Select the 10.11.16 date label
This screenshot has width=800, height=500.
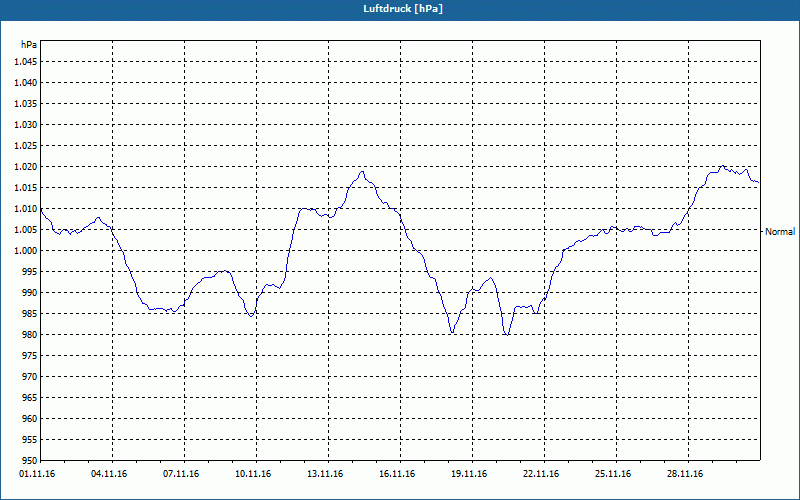tap(253, 474)
